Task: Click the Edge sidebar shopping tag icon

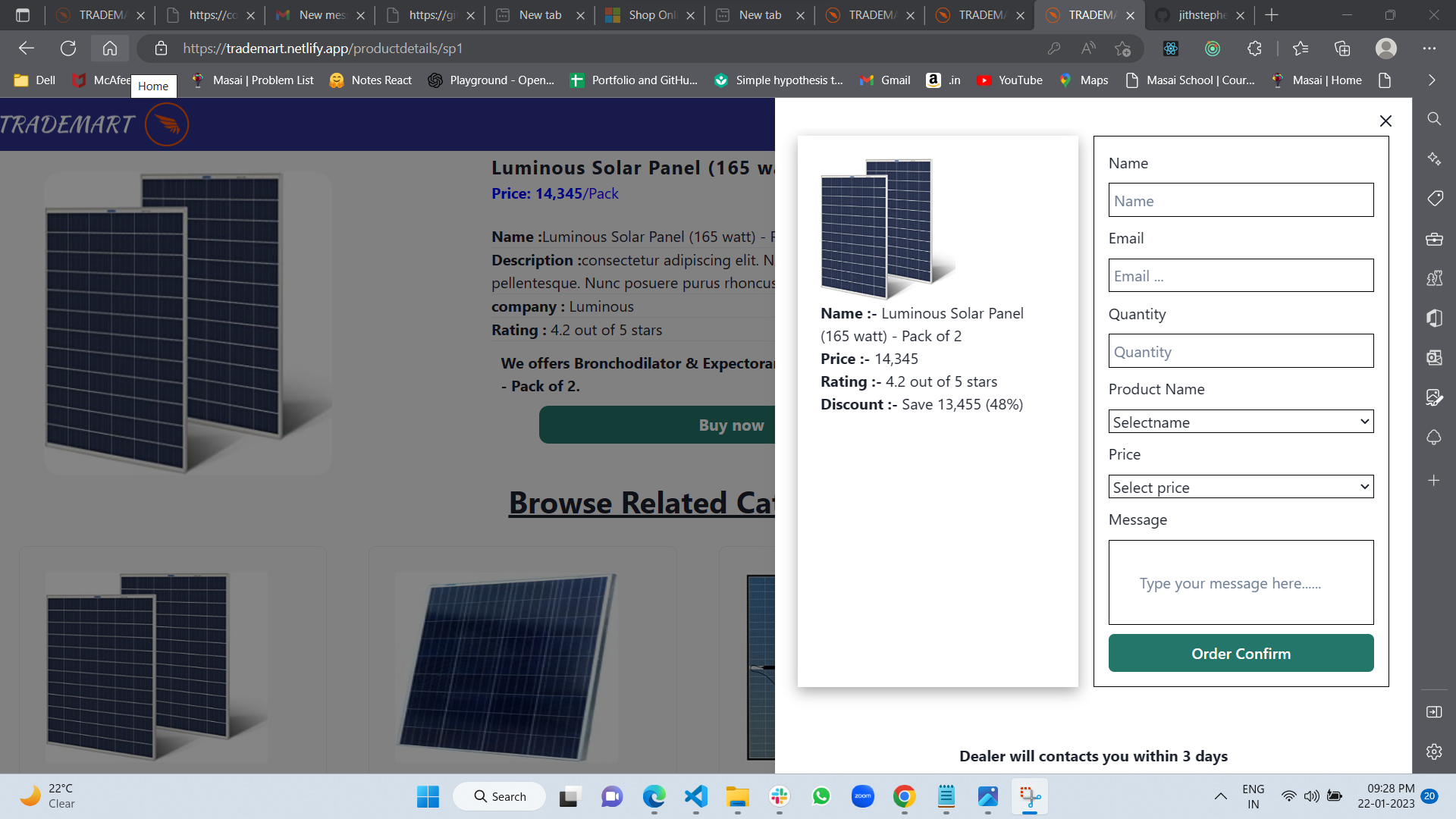Action: [1434, 199]
